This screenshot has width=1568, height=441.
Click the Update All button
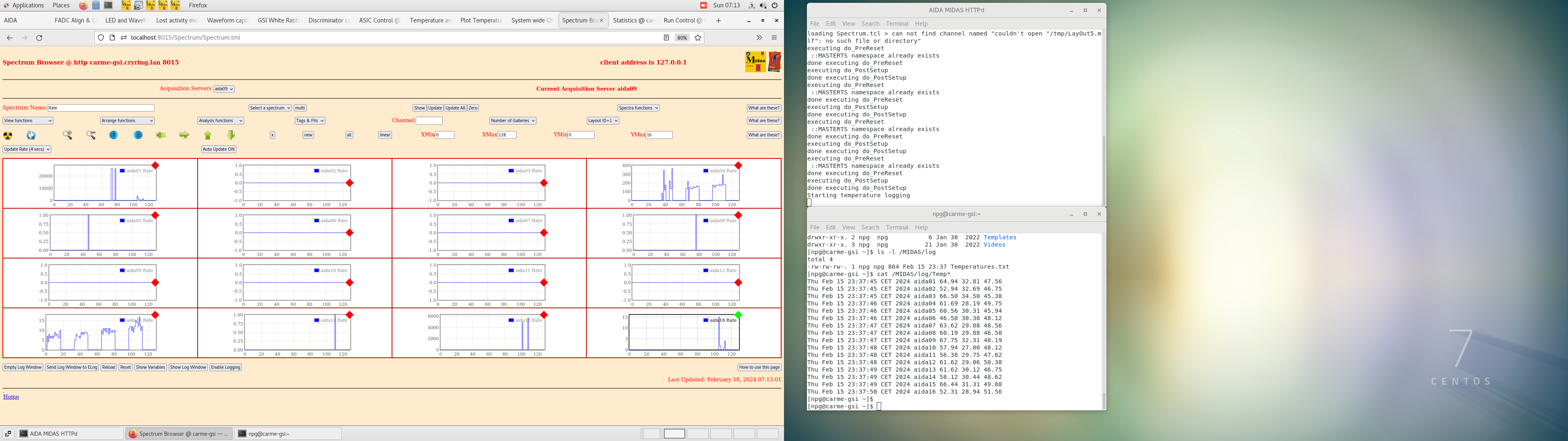455,108
